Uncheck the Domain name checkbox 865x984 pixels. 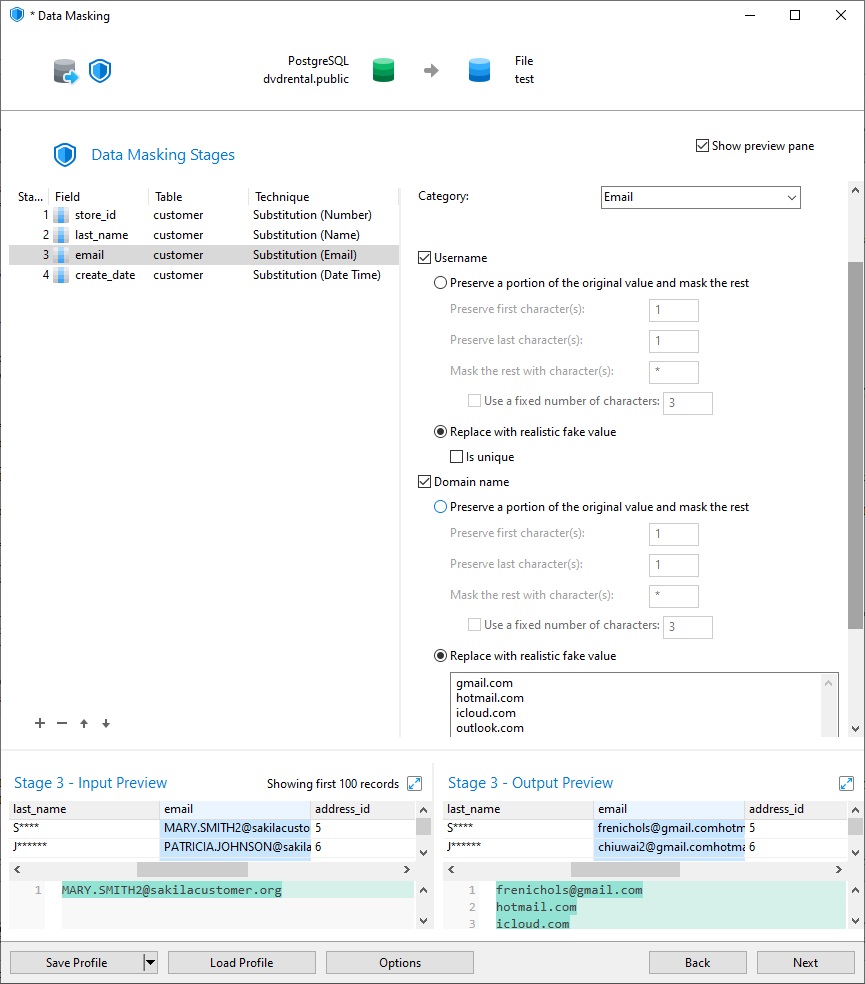click(424, 481)
